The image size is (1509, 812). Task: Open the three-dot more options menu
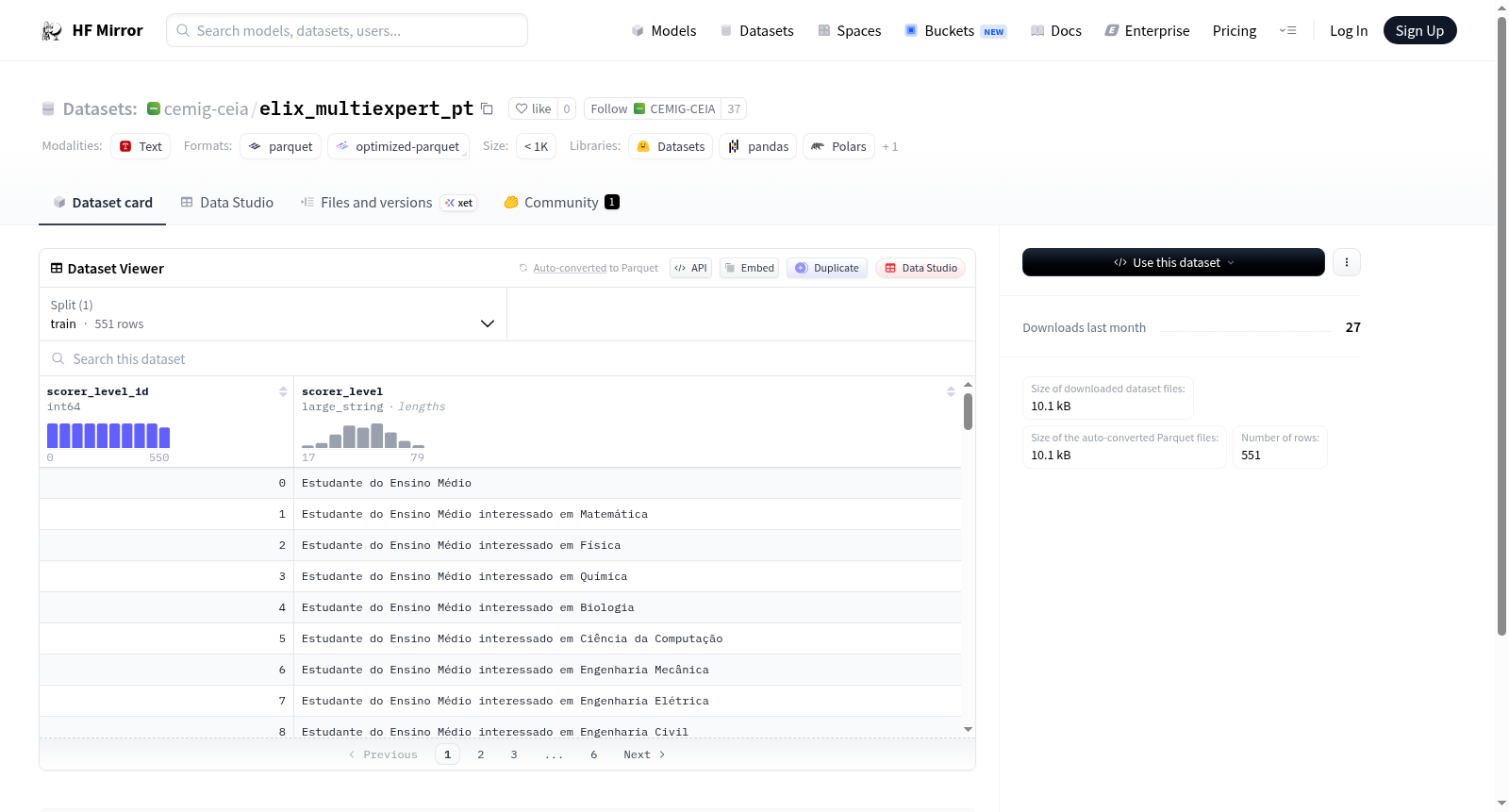[1347, 262]
